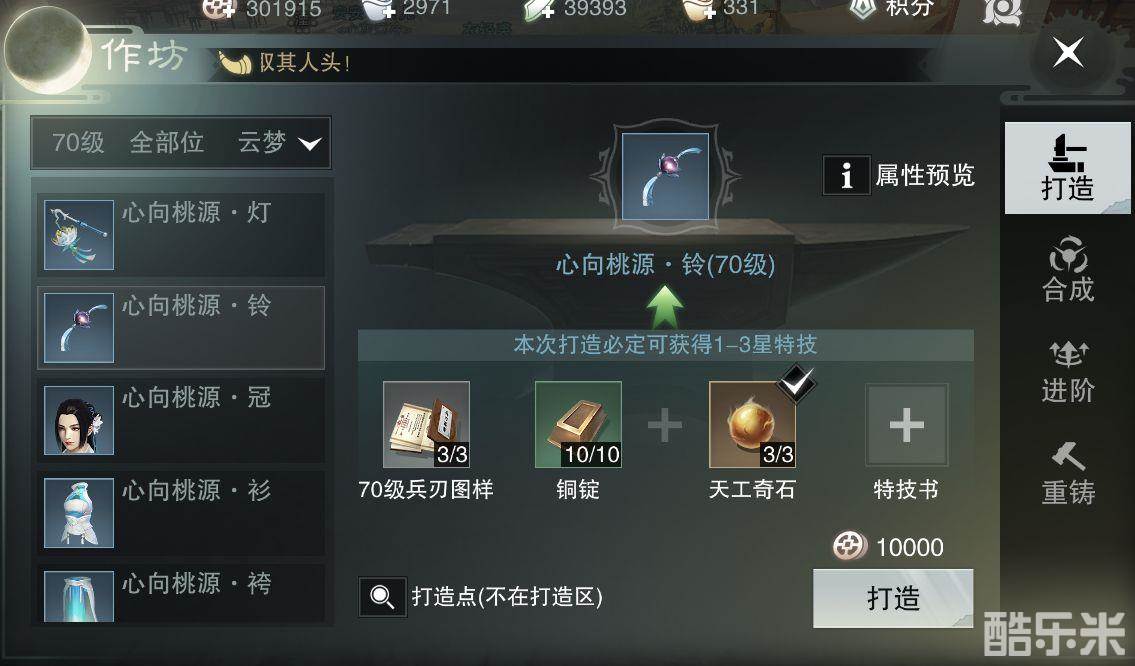Choose 心向桃源·灯 from the equipment list
The image size is (1135, 666).
coord(181,235)
